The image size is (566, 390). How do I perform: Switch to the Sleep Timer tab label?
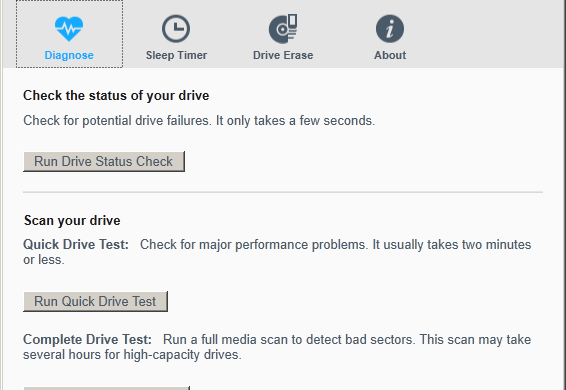(x=176, y=55)
